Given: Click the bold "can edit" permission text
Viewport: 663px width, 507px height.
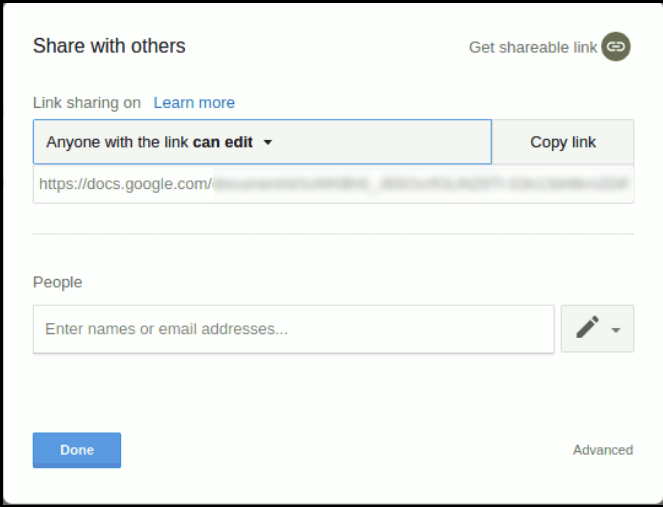Looking at the screenshot, I should (223, 142).
